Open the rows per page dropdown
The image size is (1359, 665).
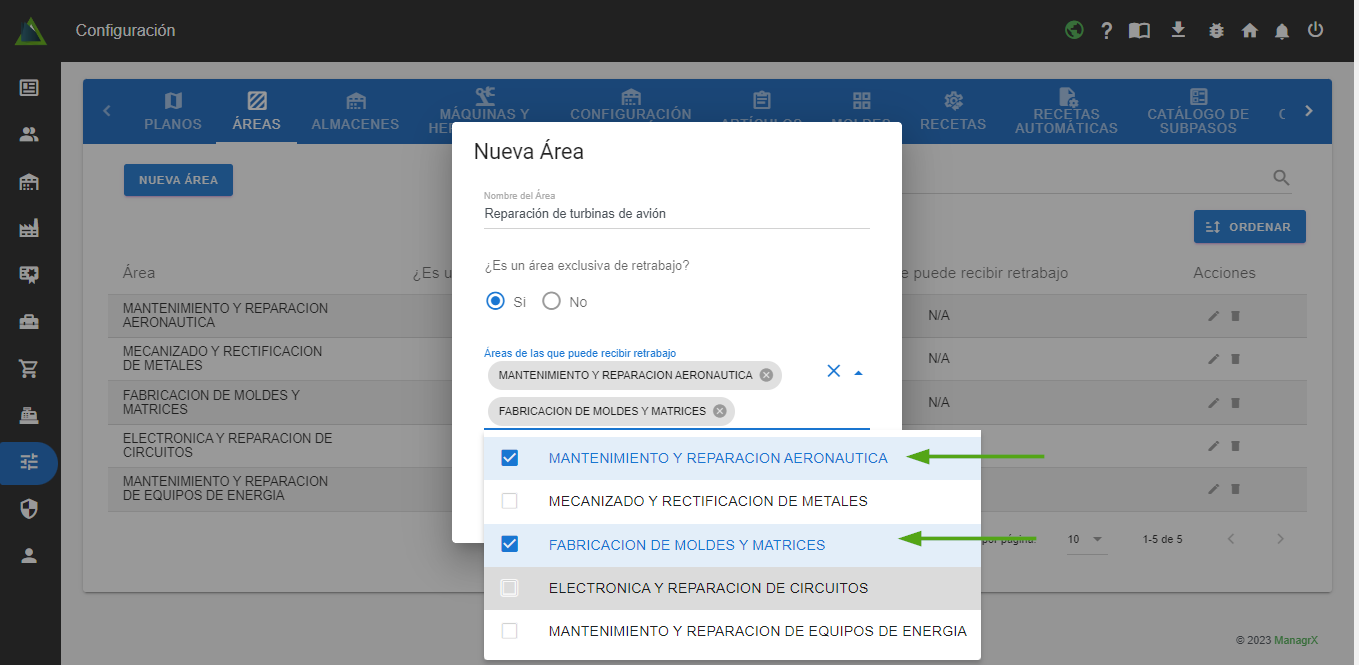tap(1085, 539)
